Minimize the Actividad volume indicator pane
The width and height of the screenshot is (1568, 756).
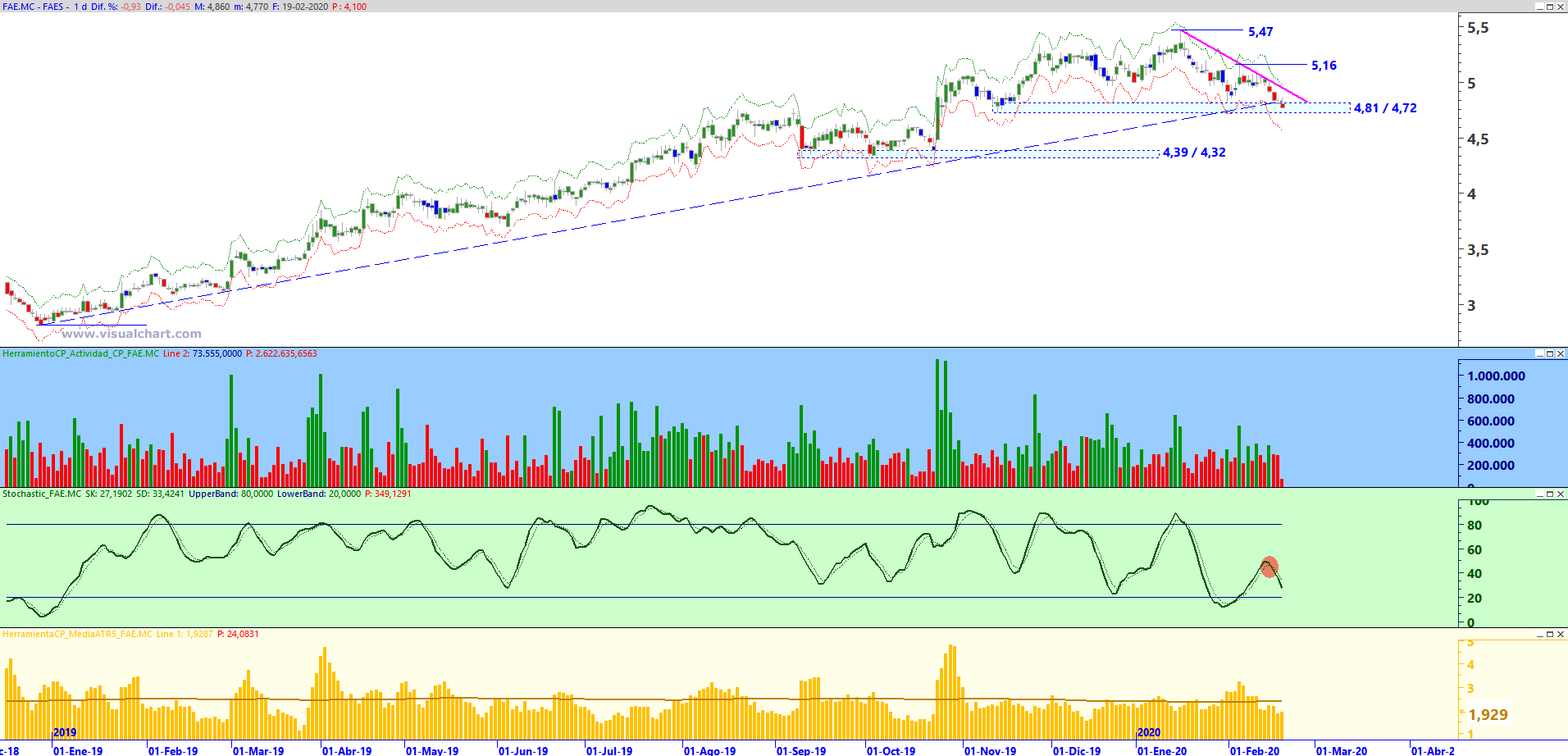coord(1539,353)
